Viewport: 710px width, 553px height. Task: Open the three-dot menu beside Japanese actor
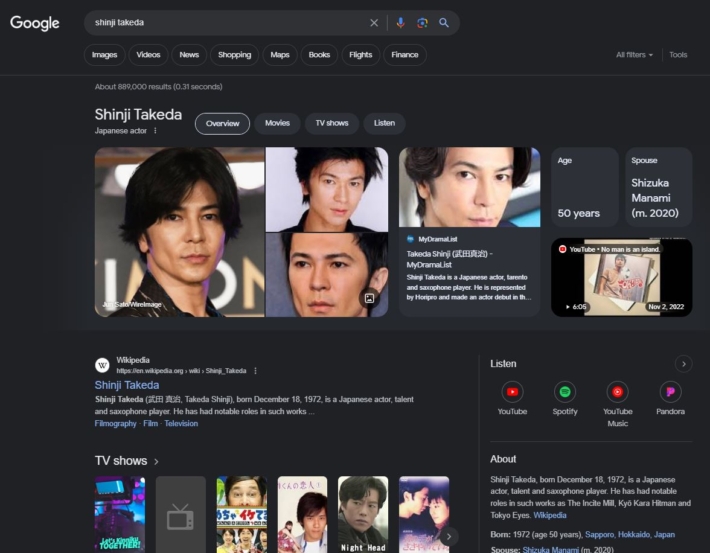coord(155,131)
